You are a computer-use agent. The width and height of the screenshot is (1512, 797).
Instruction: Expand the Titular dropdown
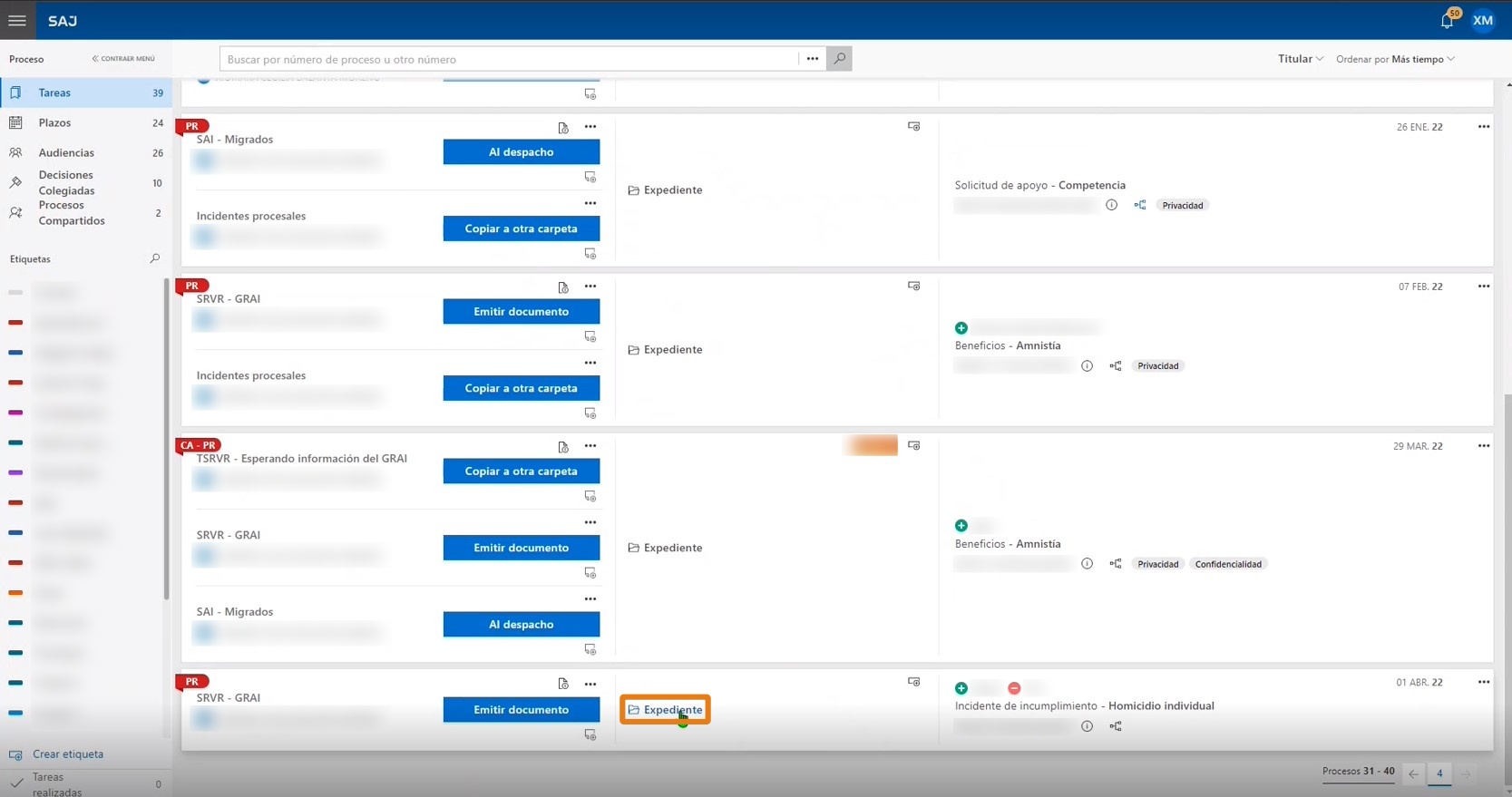point(1300,59)
